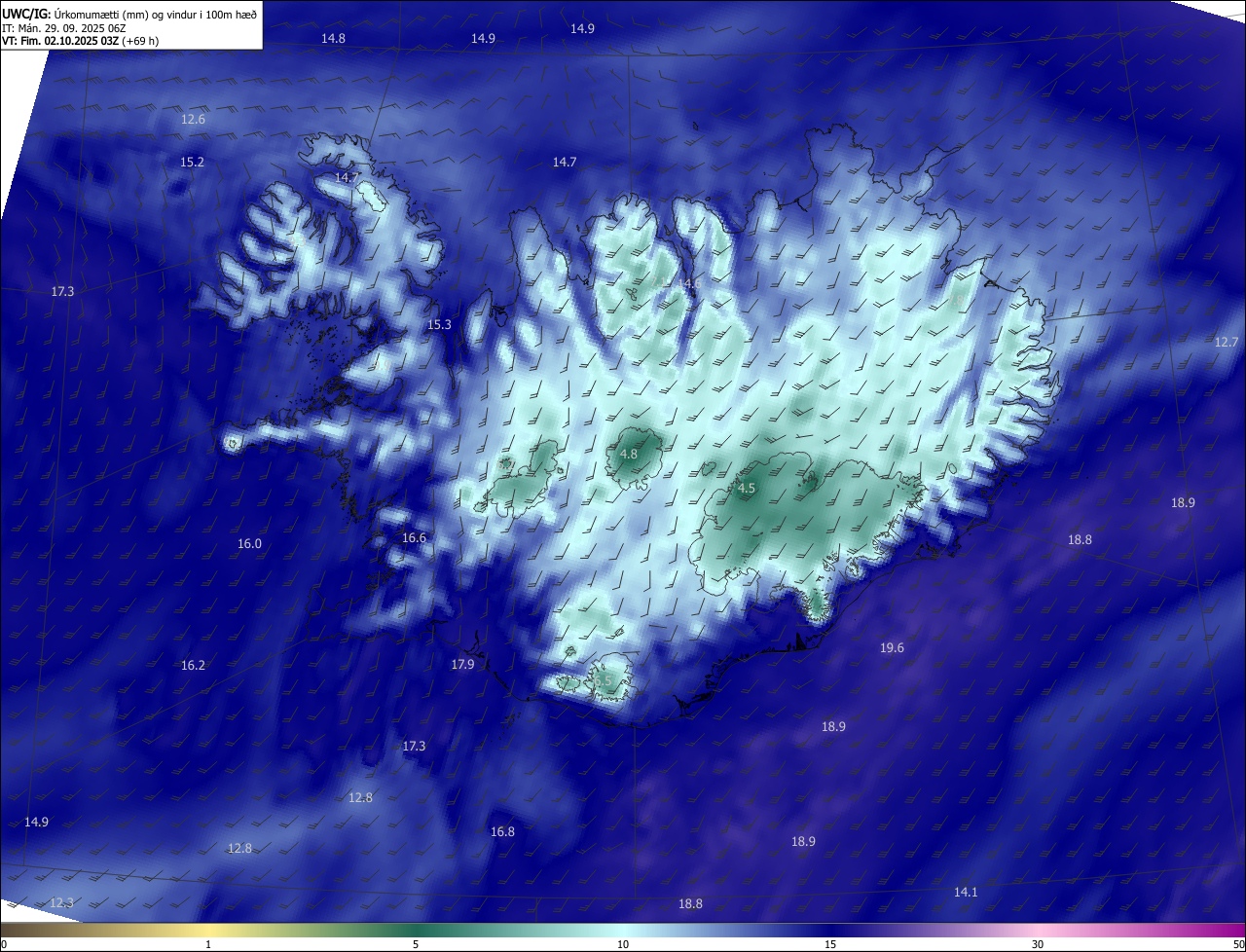Image resolution: width=1246 pixels, height=952 pixels.
Task: Click the 15.2 value label
Action: [x=192, y=162]
